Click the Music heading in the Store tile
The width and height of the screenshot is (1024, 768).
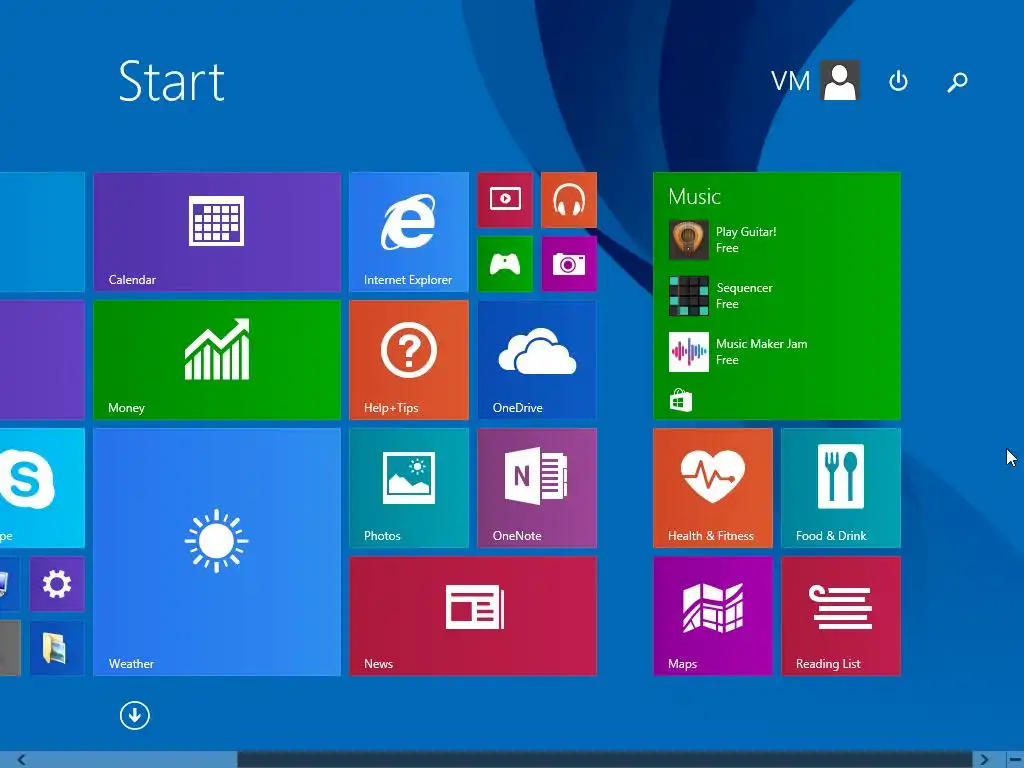pos(694,197)
